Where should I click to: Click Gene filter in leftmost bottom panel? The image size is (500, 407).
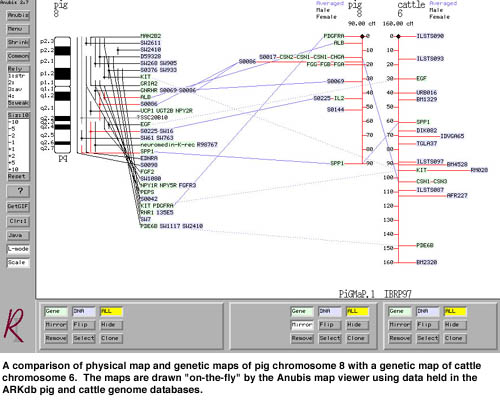coord(56,311)
